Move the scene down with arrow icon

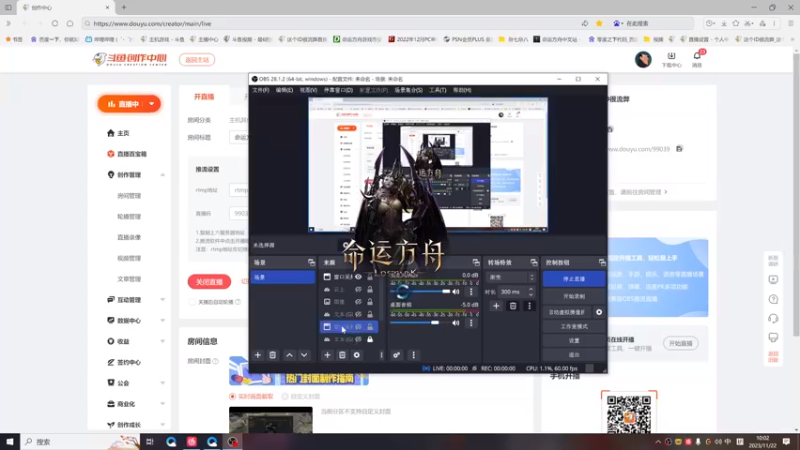(x=304, y=355)
